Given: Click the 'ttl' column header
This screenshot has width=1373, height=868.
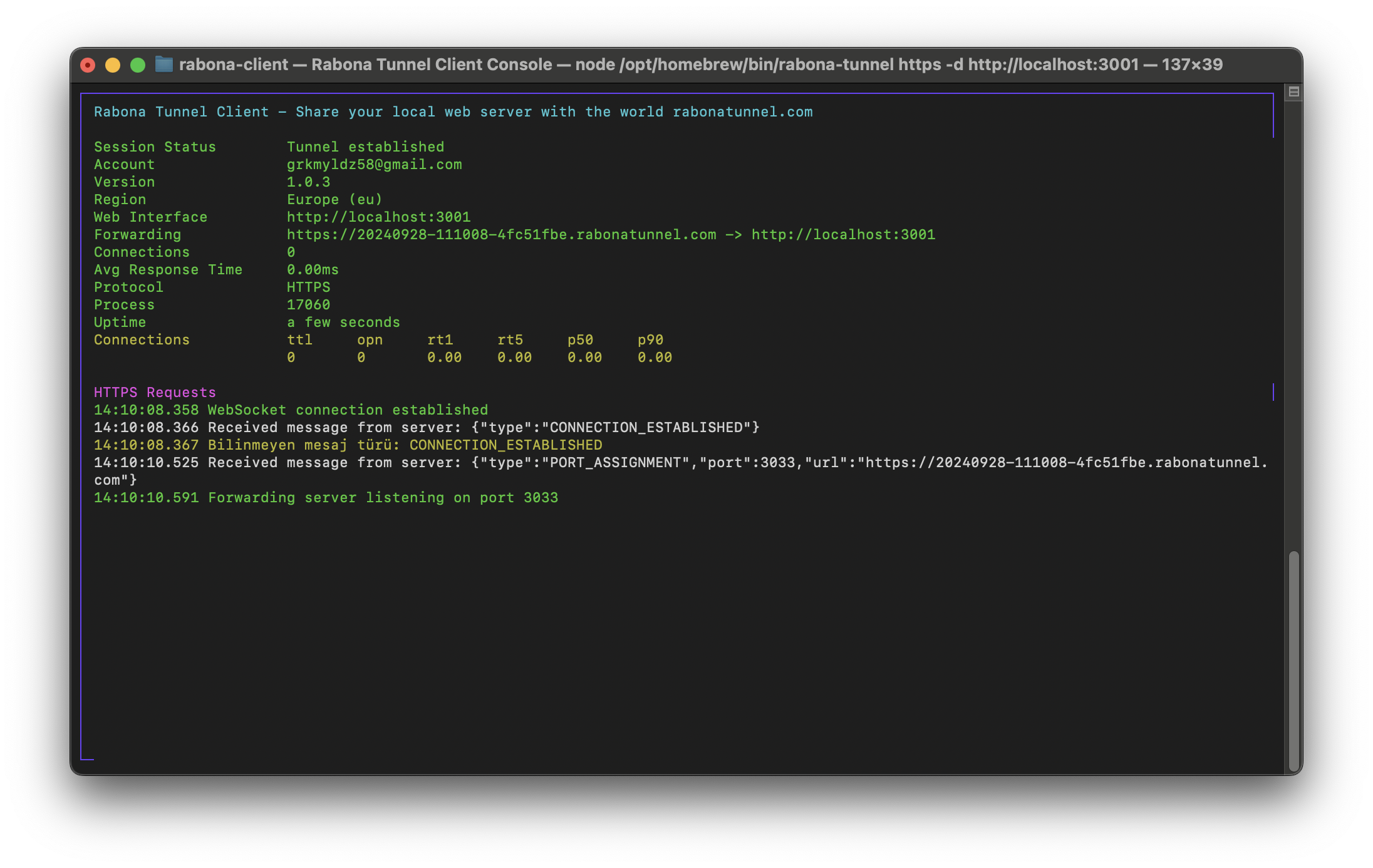Looking at the screenshot, I should (x=299, y=340).
